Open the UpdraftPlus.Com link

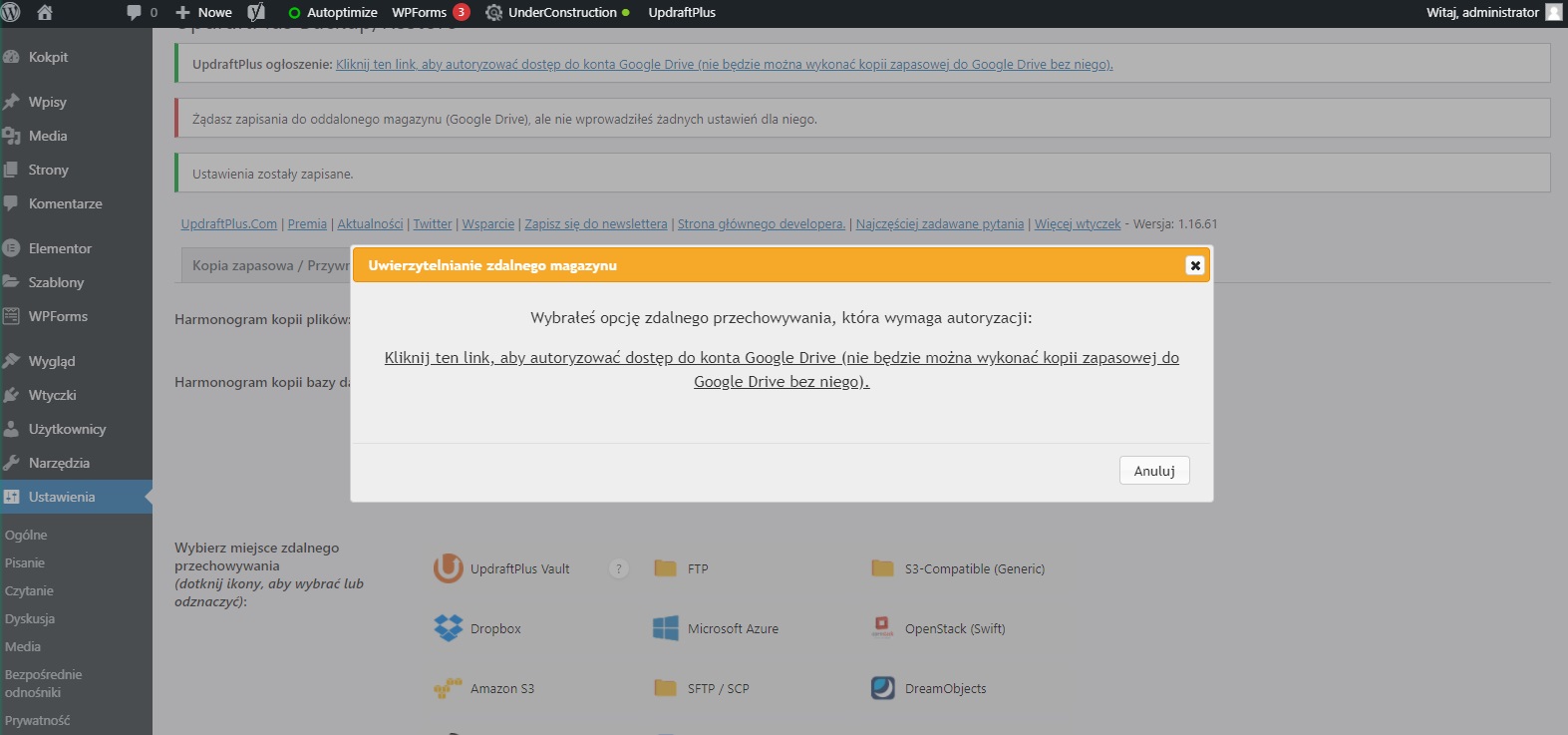point(229,224)
